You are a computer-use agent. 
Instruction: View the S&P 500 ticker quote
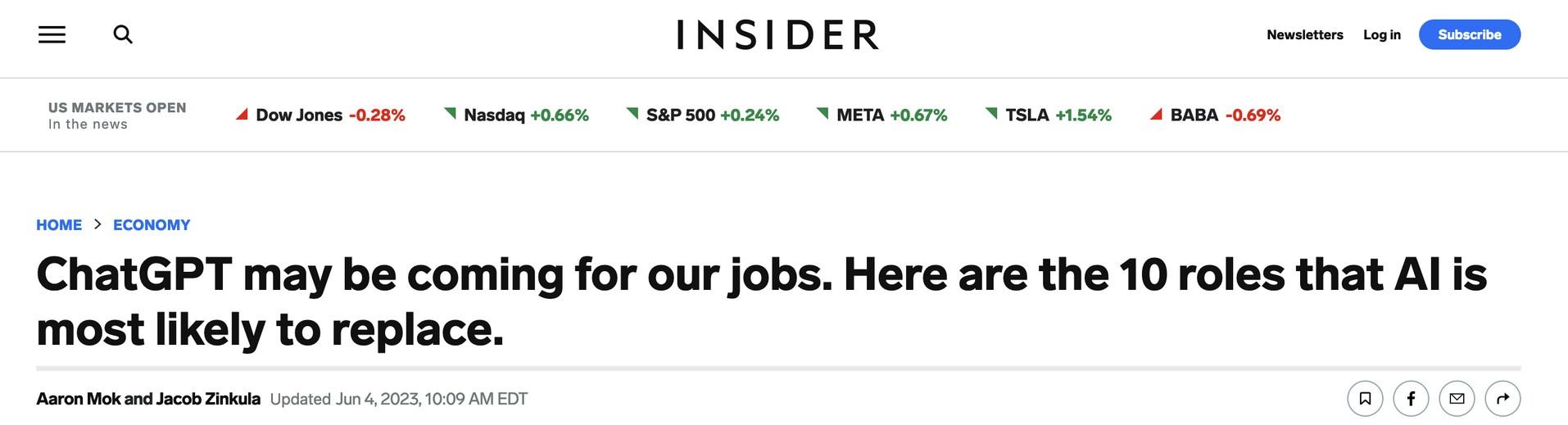tap(703, 115)
